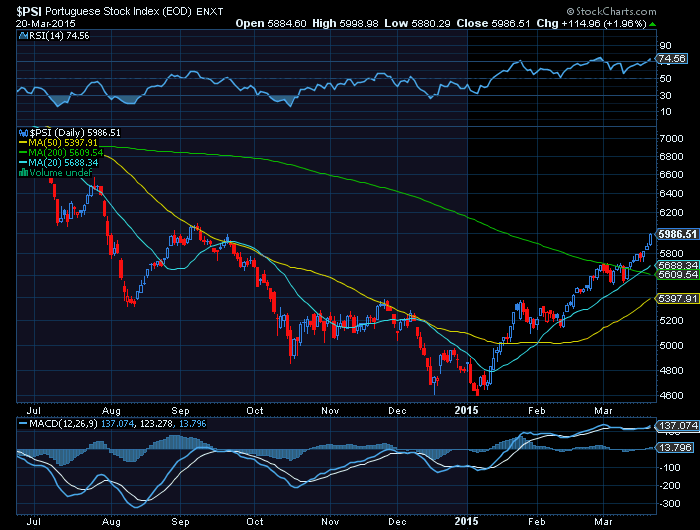Click the RSI 74.56 value tag

pyautogui.click(x=671, y=58)
